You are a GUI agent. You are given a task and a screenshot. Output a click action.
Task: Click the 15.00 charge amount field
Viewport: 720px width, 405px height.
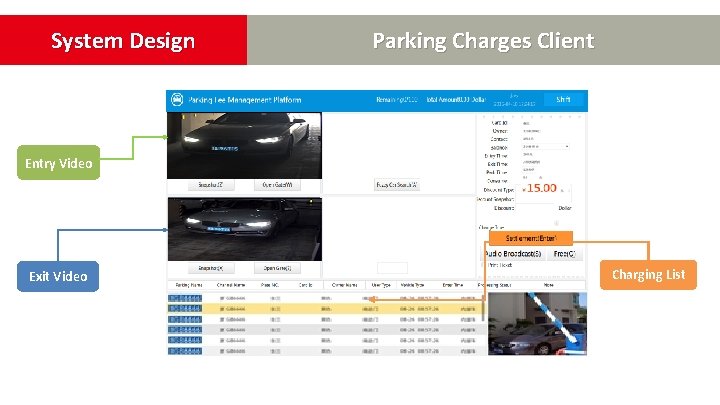[544, 189]
